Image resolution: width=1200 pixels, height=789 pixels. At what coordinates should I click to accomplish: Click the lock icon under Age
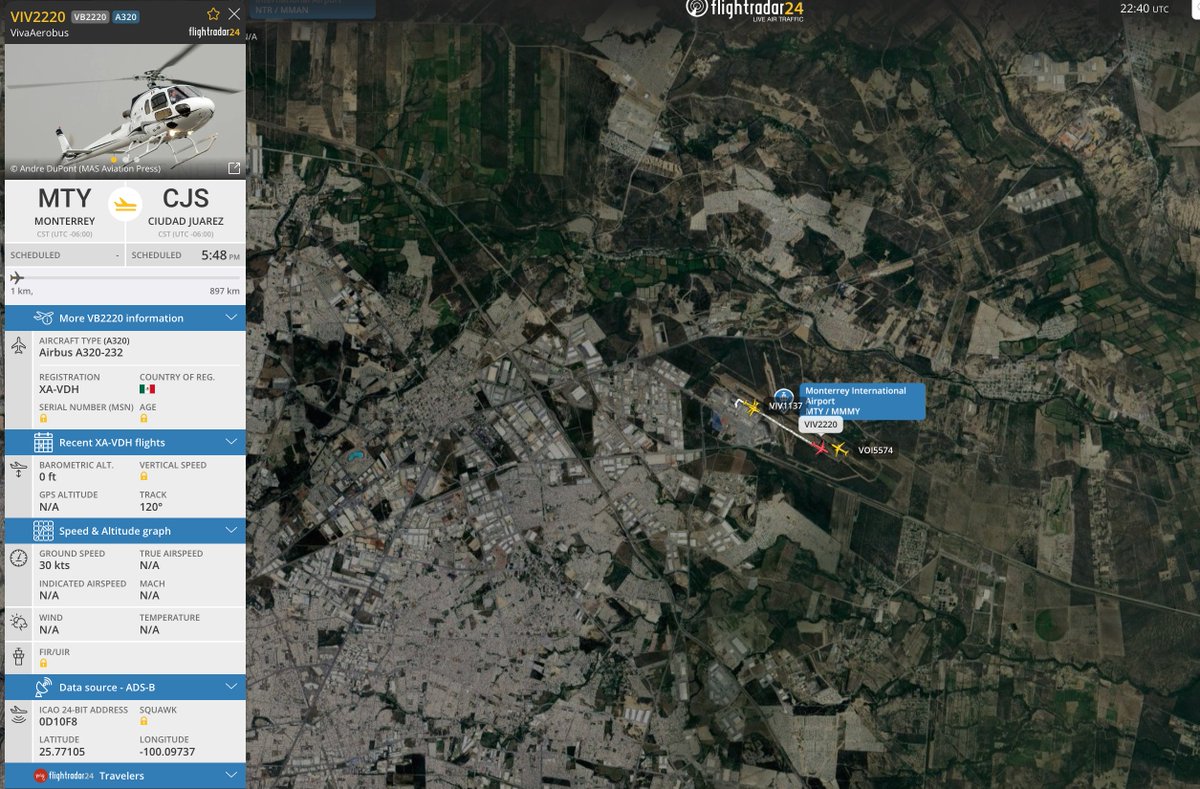click(144, 419)
